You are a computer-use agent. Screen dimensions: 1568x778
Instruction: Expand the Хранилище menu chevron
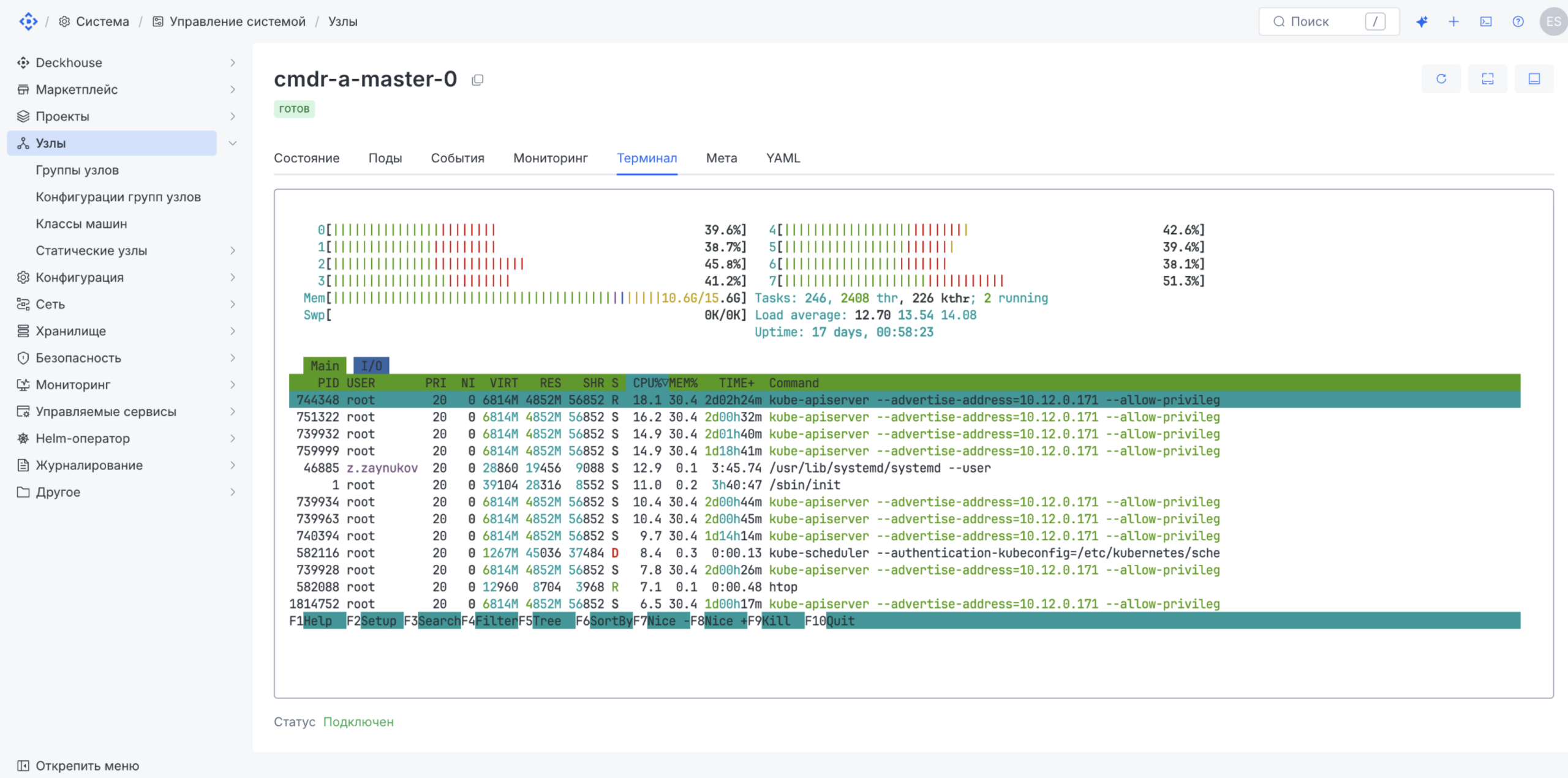[x=233, y=331]
